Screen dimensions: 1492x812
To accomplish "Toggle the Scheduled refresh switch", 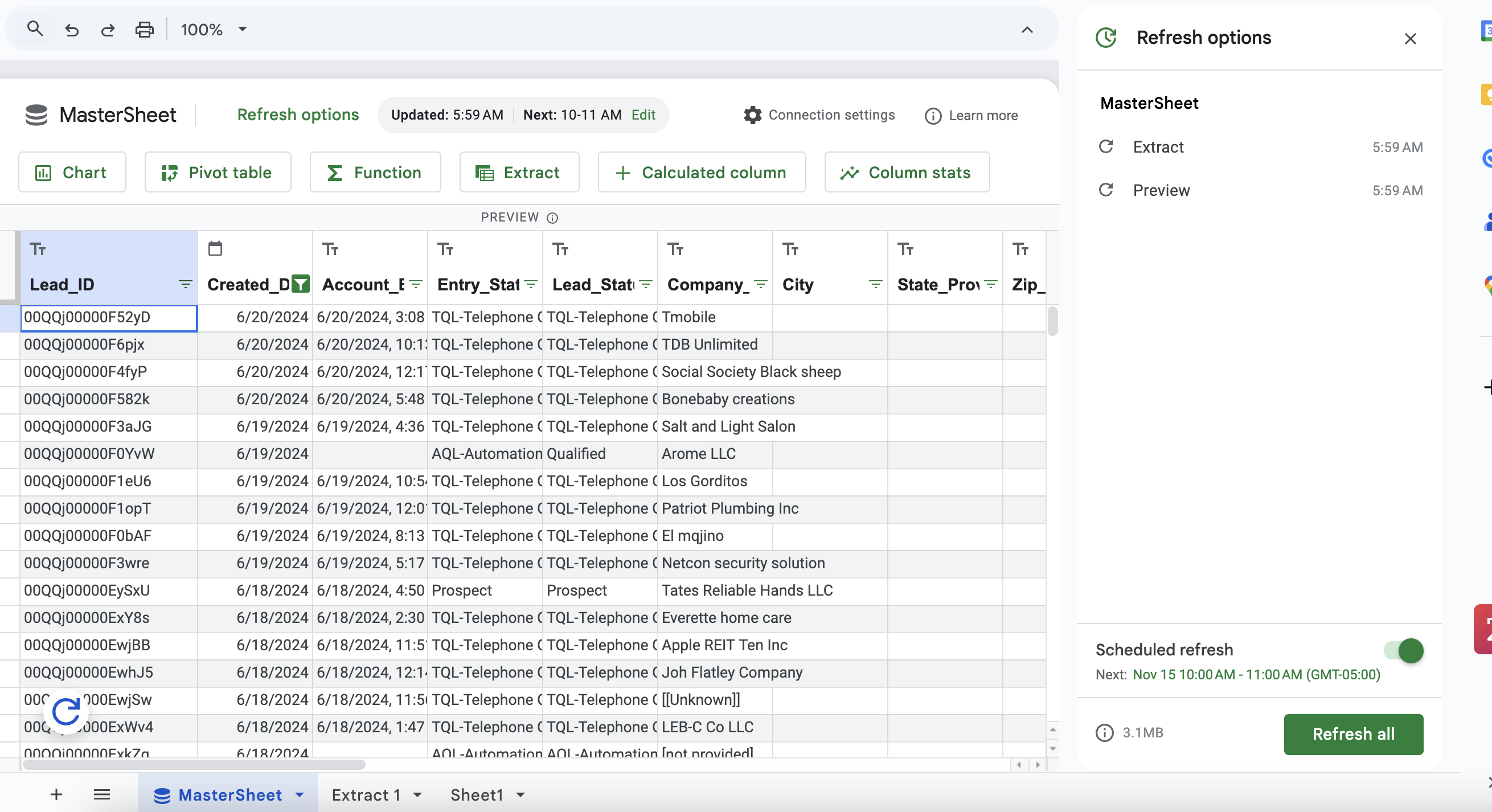I will (x=1403, y=650).
